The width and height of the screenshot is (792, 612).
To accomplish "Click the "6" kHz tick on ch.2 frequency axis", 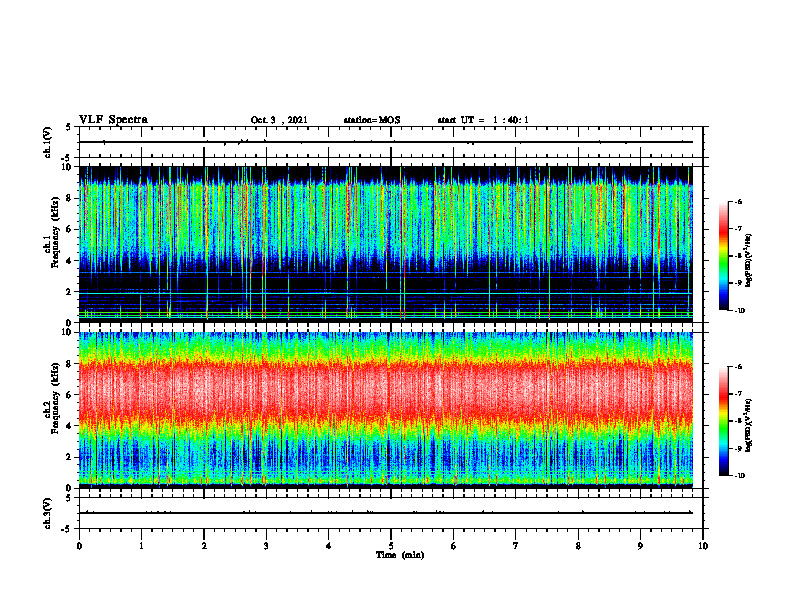I will pyautogui.click(x=70, y=395).
